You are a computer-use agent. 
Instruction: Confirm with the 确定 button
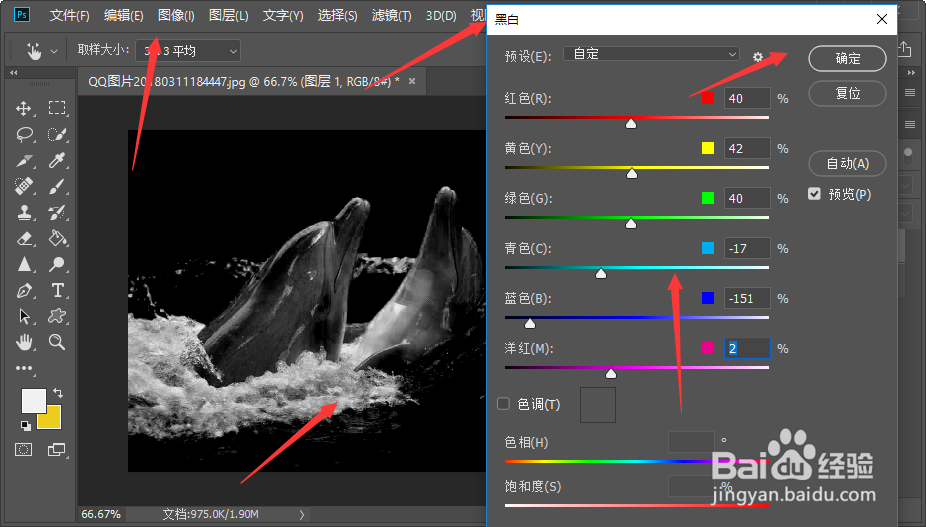tap(847, 58)
